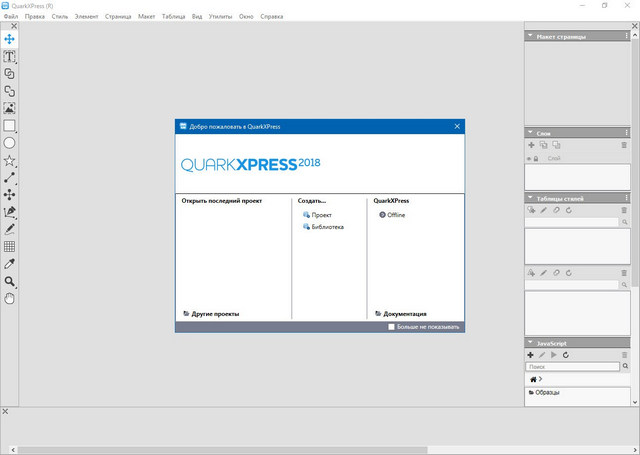Select the Rectangle Box tool
Screen dimensions: 640x455
click(x=9, y=126)
